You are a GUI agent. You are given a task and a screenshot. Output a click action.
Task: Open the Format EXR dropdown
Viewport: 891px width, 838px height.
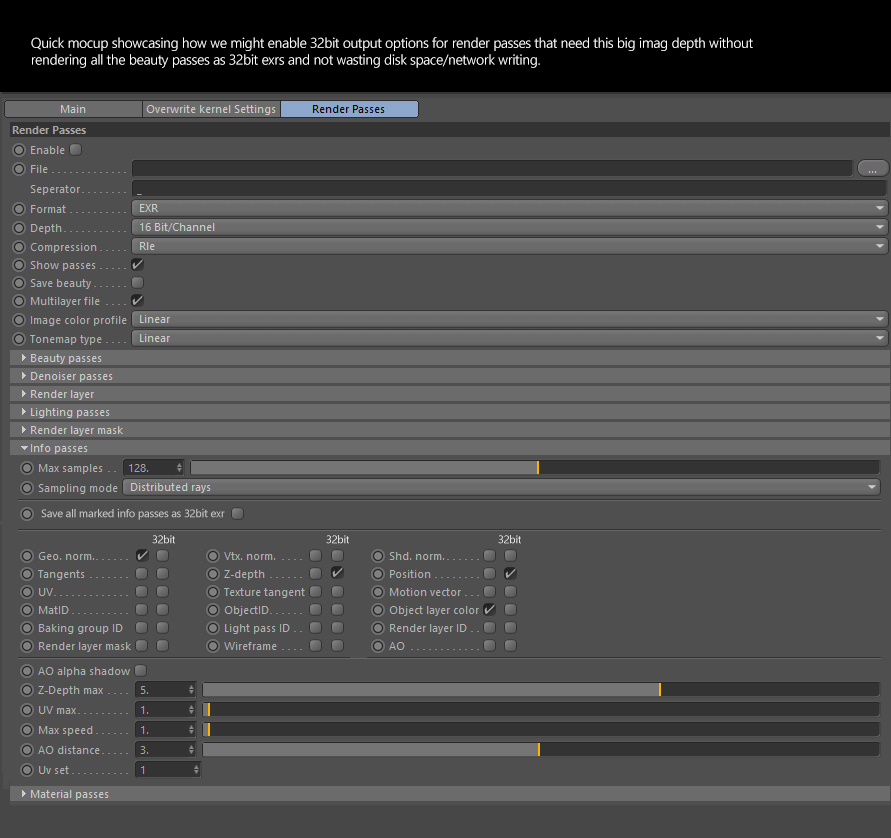point(509,209)
